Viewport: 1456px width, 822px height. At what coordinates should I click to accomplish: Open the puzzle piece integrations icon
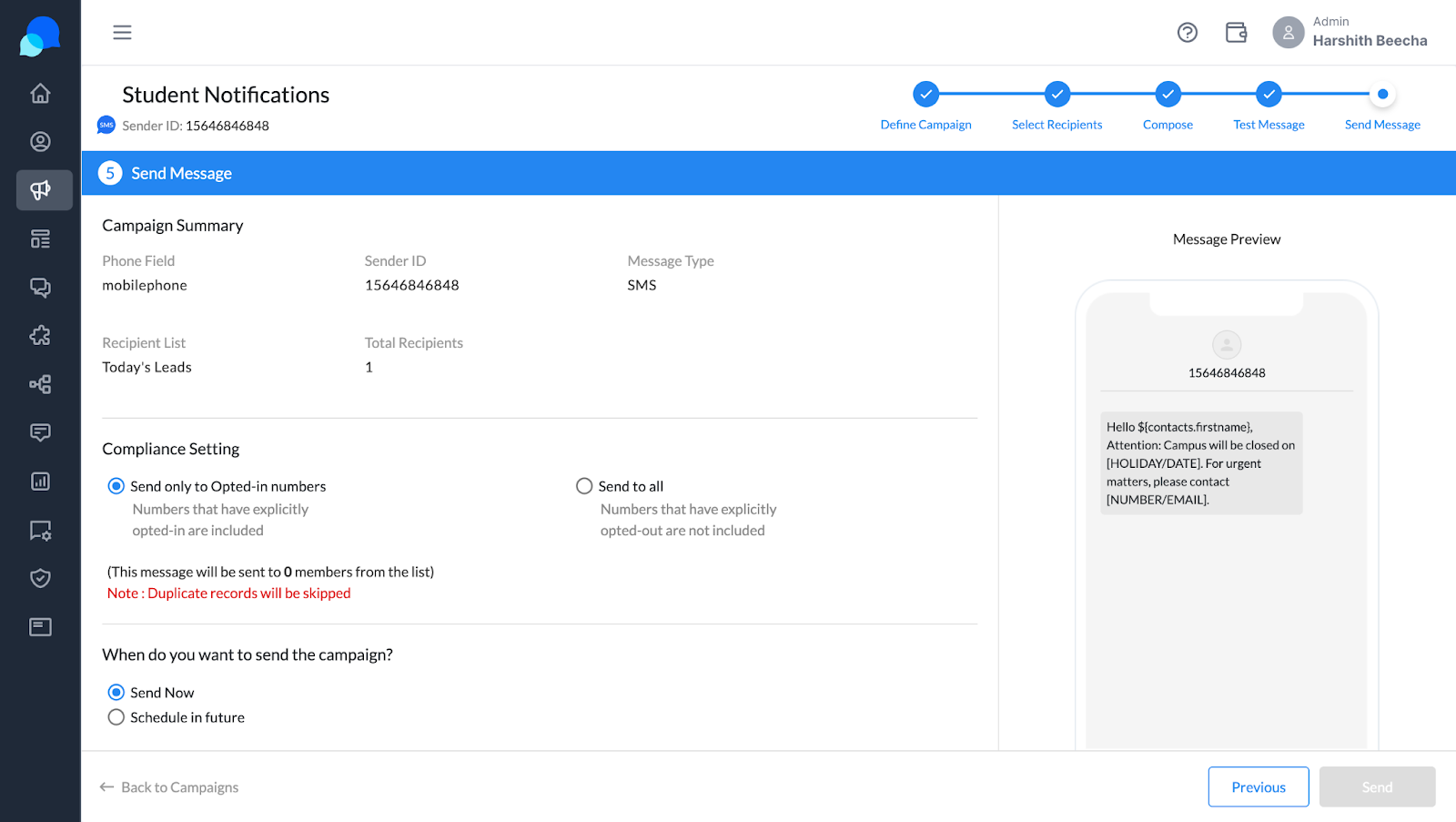tap(40, 335)
